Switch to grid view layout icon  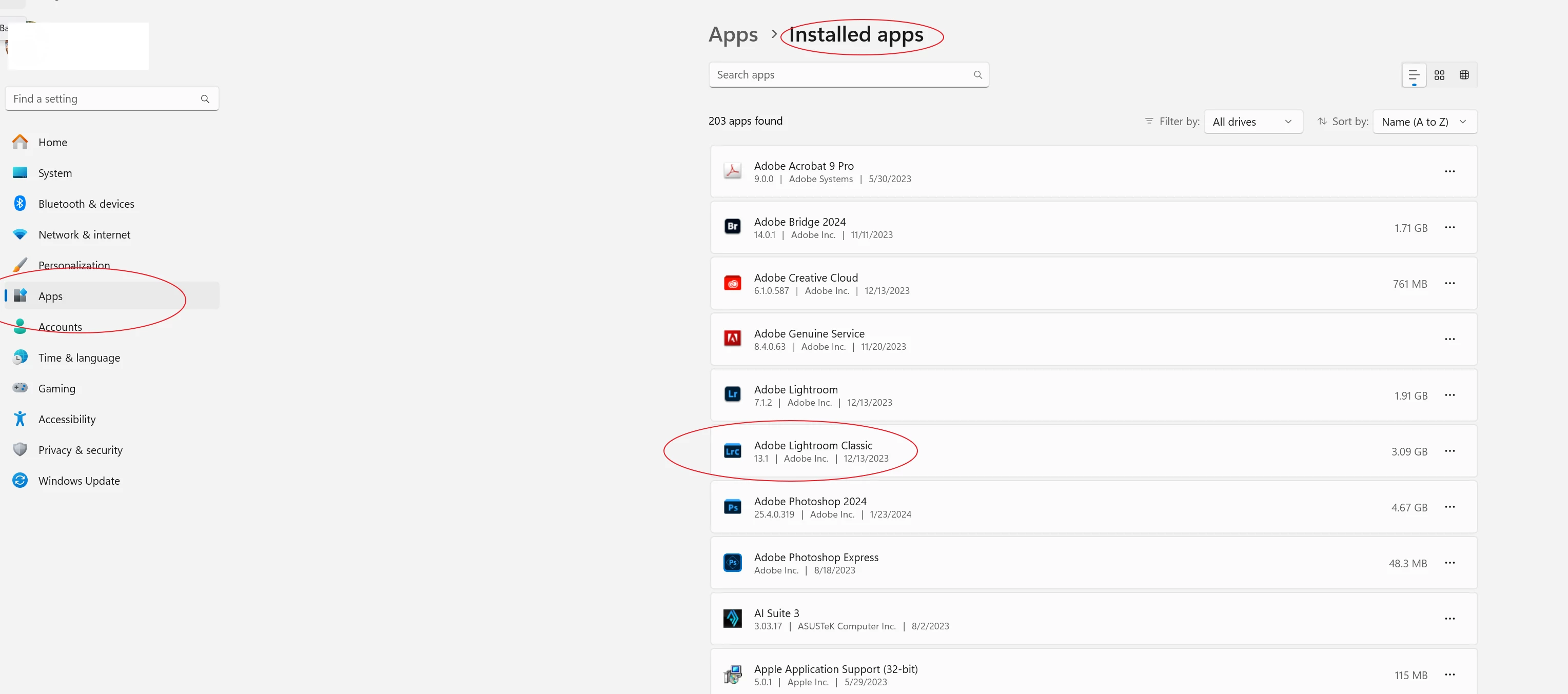(x=1439, y=75)
